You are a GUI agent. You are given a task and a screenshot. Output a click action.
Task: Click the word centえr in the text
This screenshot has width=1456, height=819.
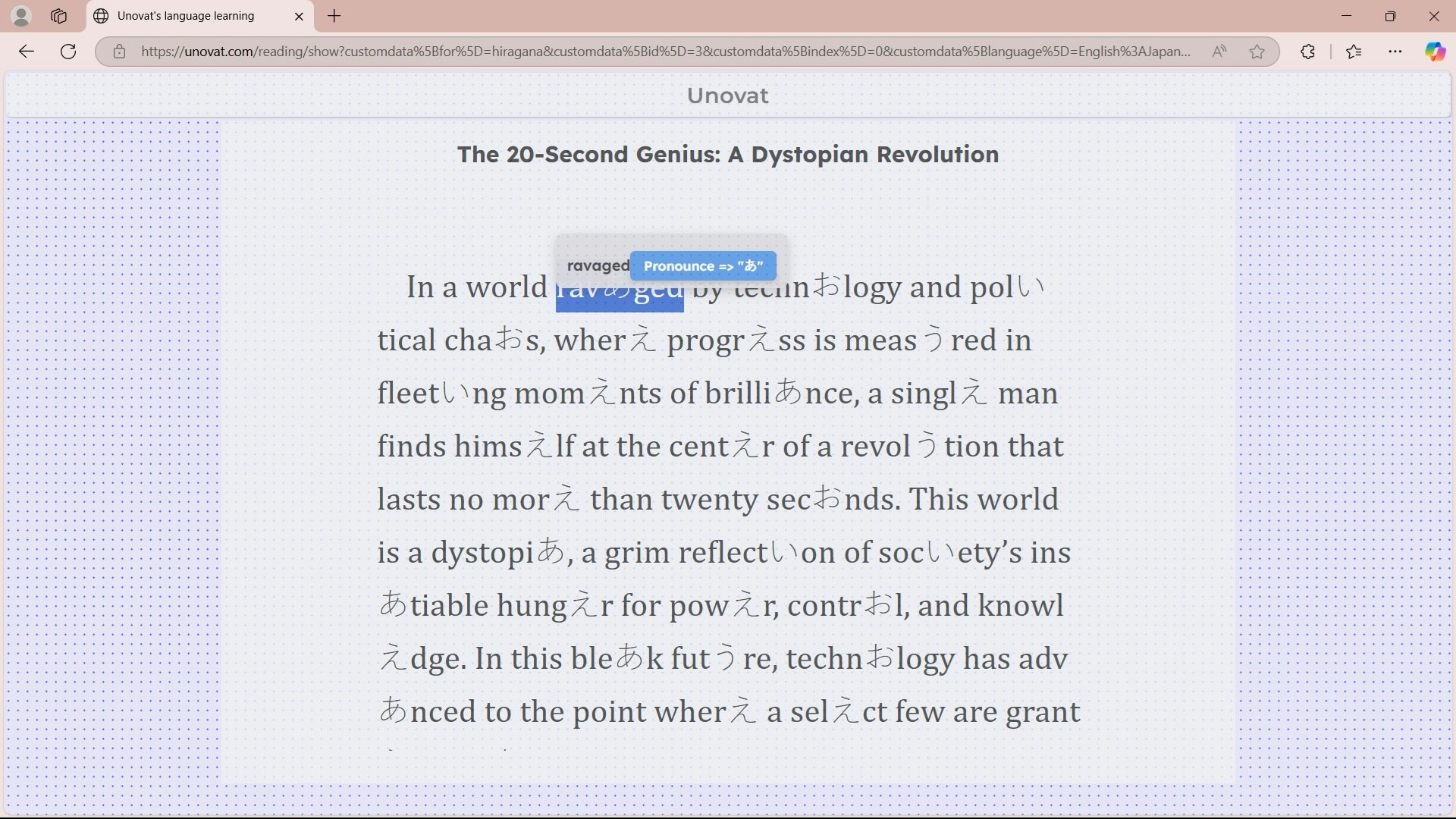pos(722,447)
